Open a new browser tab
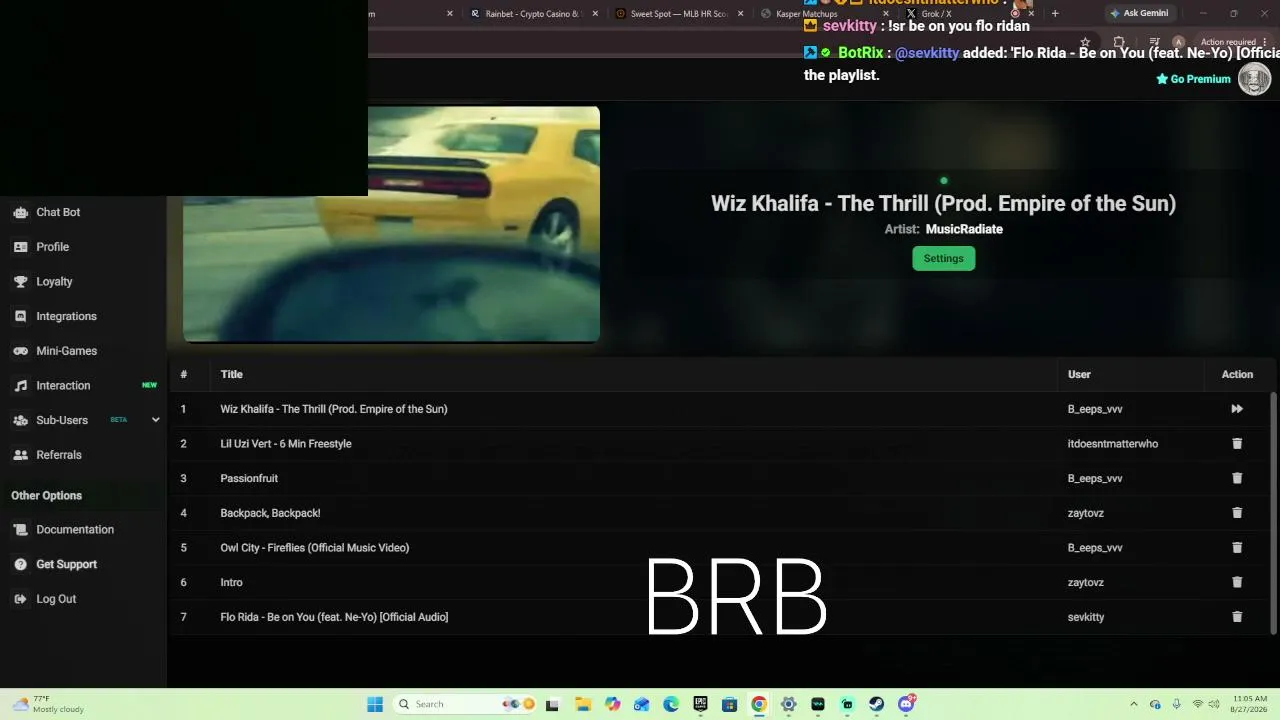 point(1055,14)
